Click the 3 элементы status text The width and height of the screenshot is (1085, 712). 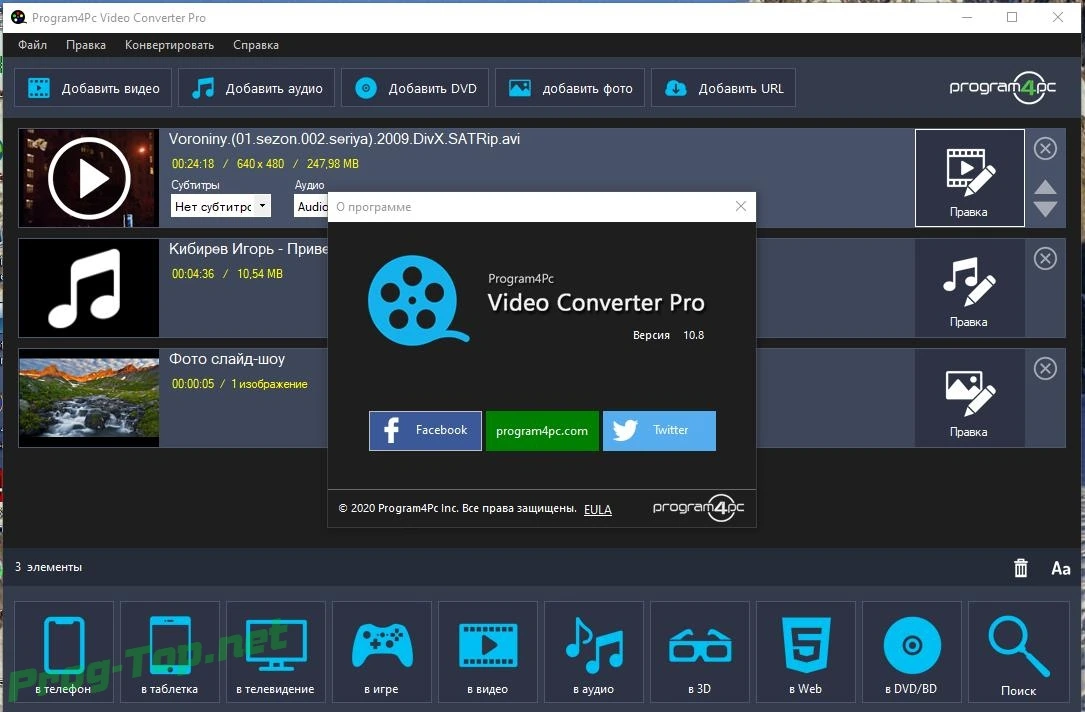pos(48,567)
